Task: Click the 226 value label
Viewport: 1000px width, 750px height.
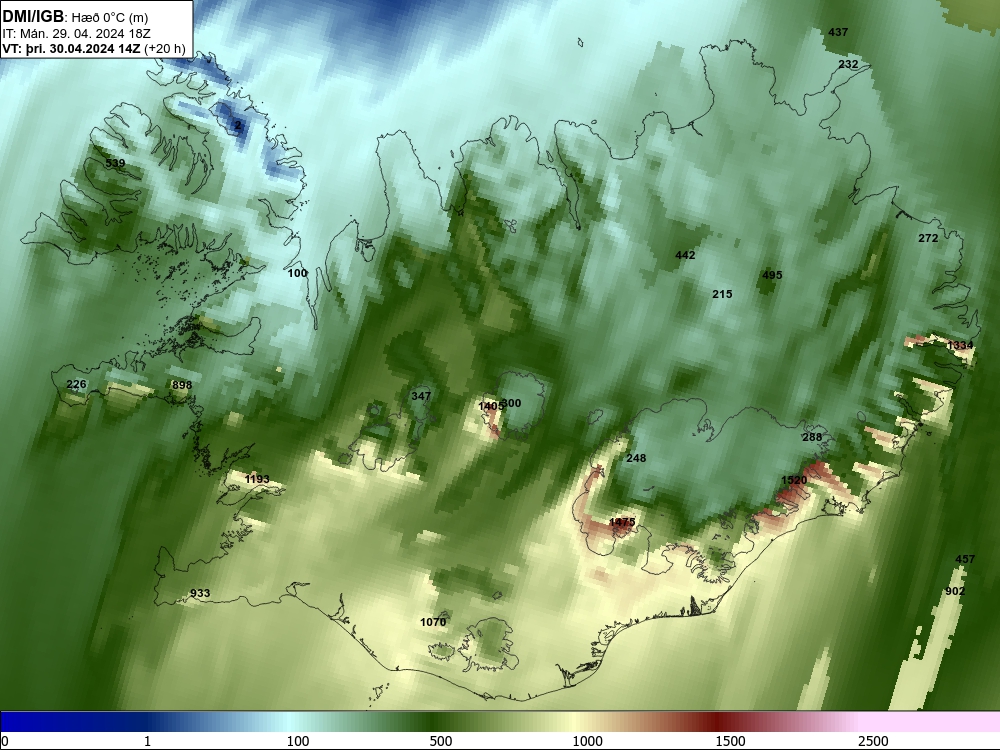Action: tap(76, 384)
